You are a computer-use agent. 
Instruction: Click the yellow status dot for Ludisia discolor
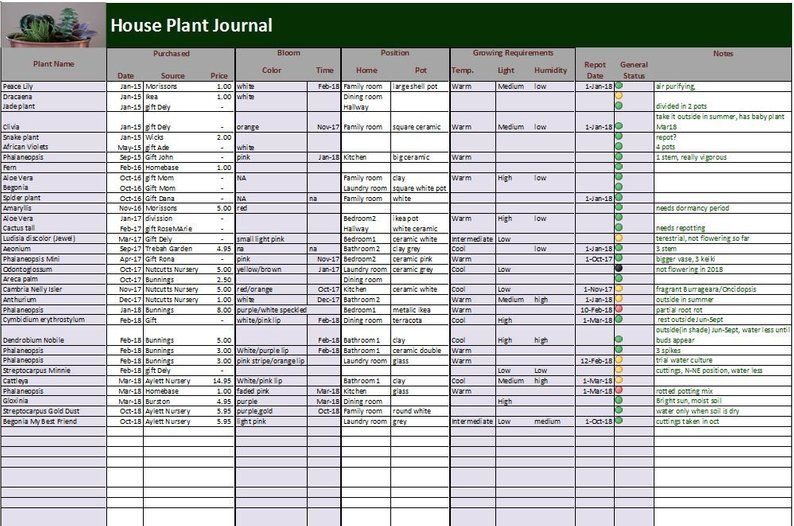click(x=618, y=238)
